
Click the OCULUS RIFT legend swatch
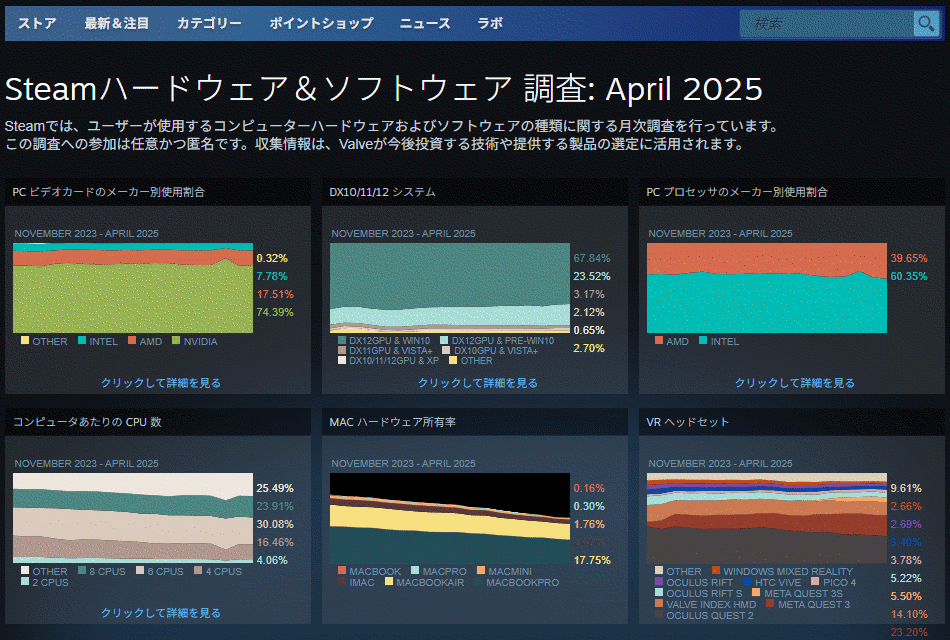(659, 581)
